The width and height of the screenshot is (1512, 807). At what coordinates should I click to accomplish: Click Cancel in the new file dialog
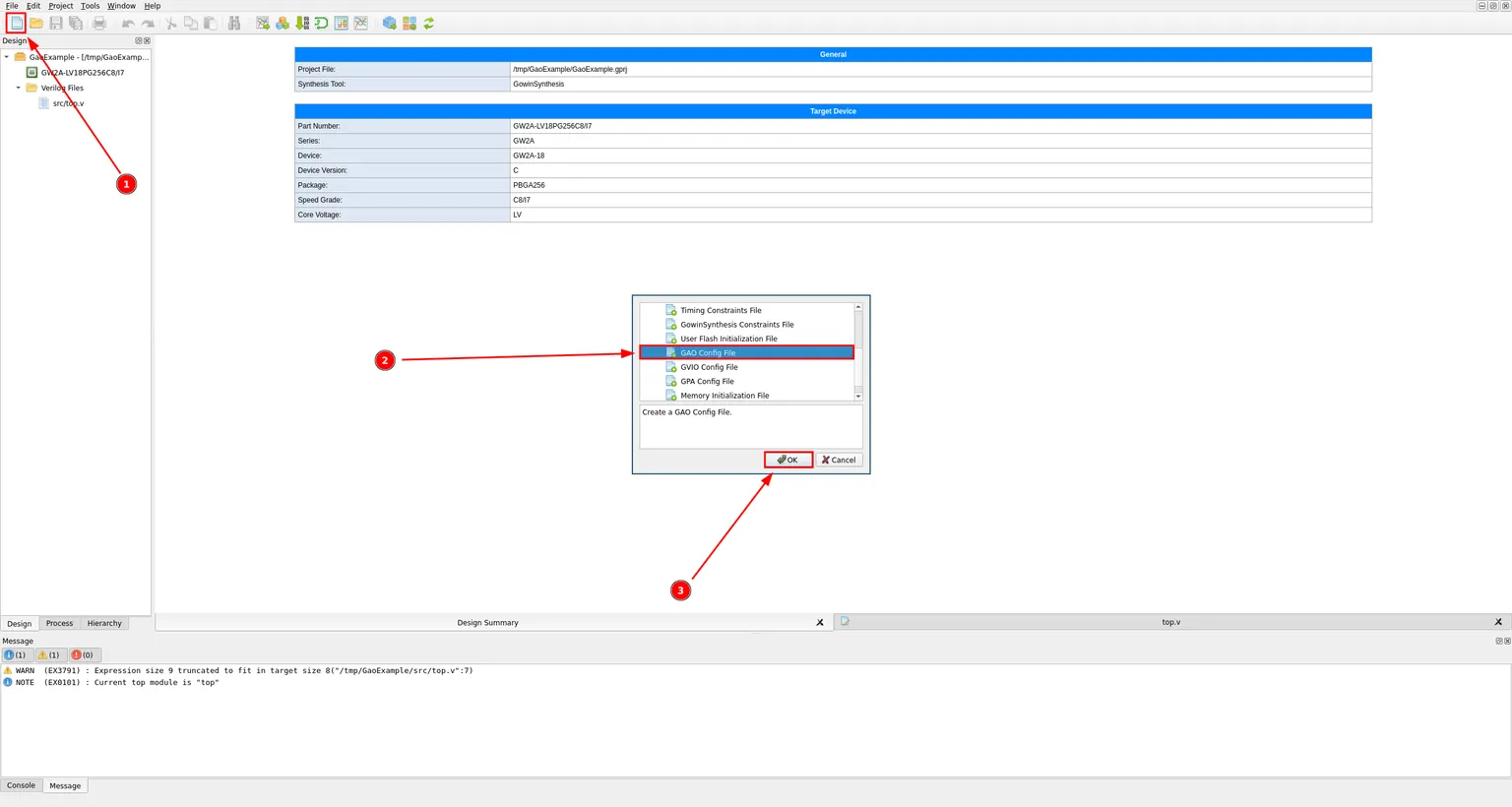point(839,460)
